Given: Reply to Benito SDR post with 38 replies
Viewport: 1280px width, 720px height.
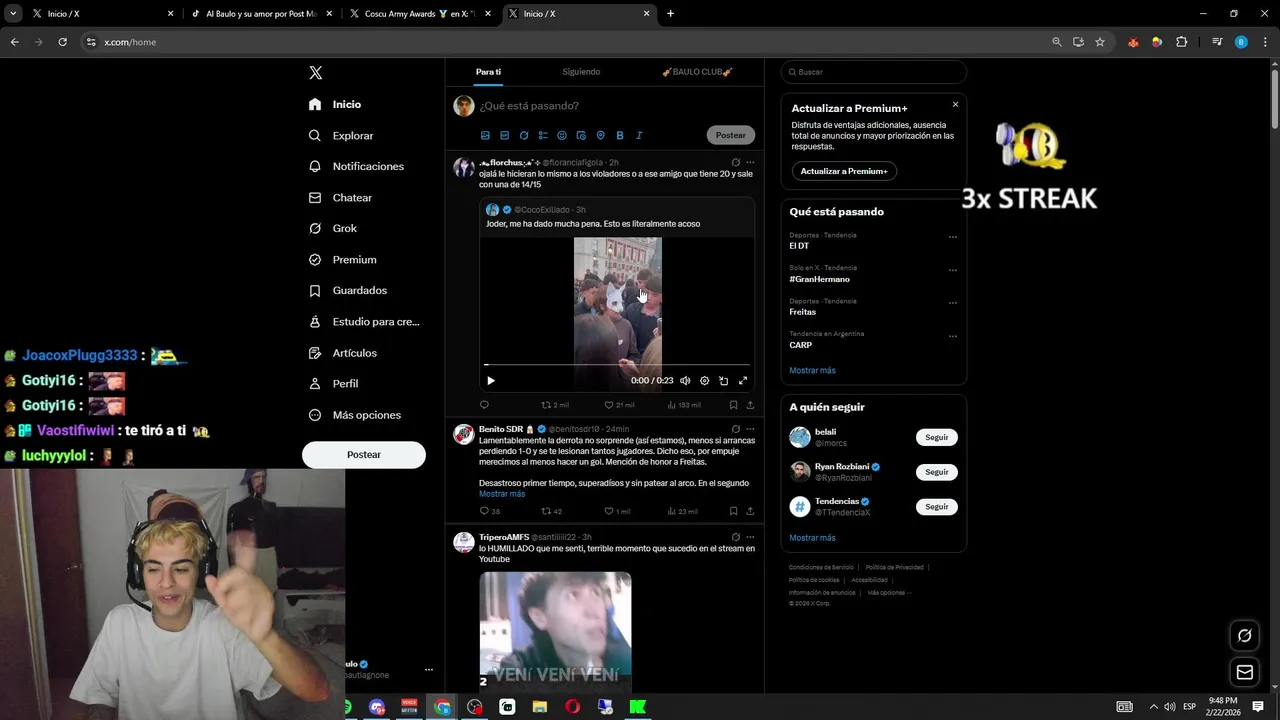Looking at the screenshot, I should (x=489, y=511).
